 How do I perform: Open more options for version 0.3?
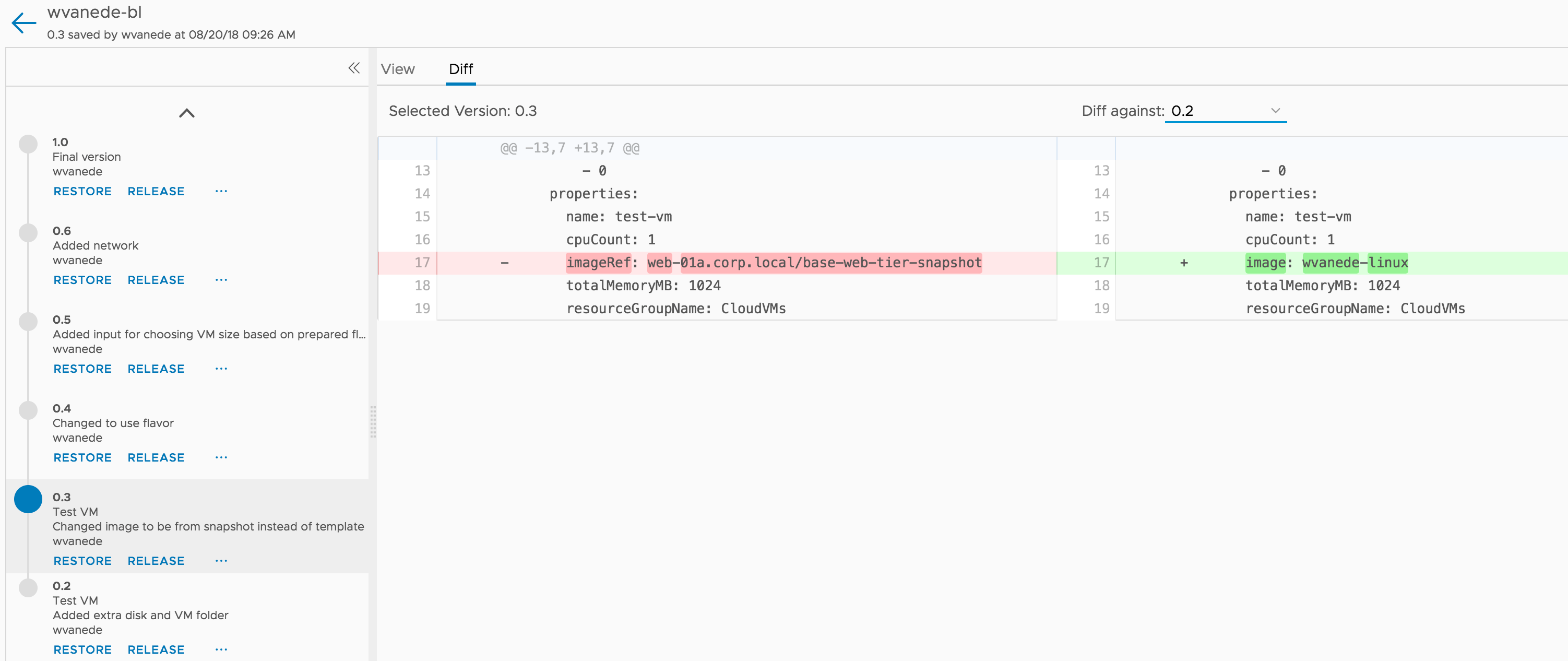point(221,561)
